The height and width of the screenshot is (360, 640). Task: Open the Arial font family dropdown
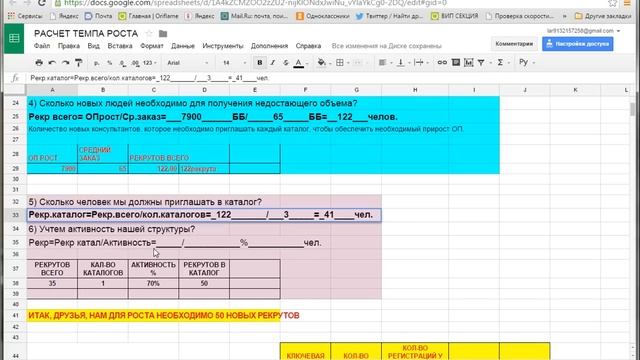click(188, 63)
